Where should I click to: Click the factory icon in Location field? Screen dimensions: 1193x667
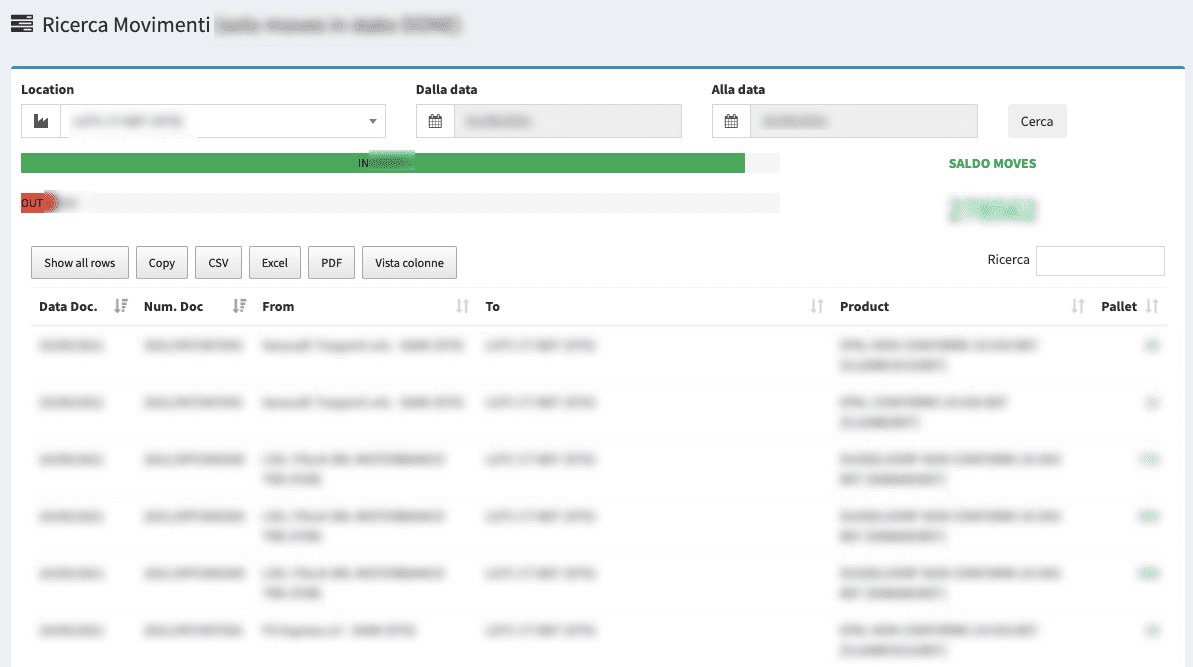(x=41, y=121)
